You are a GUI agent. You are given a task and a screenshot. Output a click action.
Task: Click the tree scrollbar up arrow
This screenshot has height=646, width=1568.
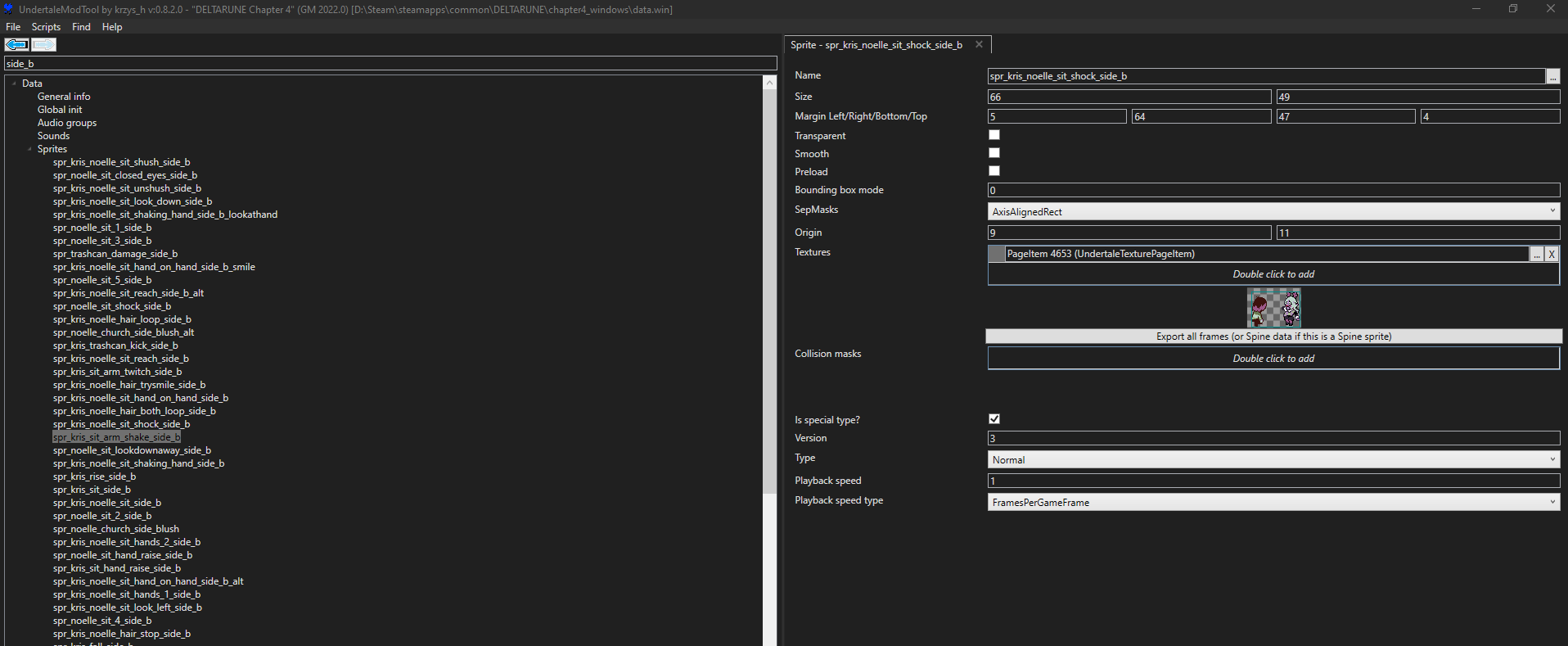pos(769,83)
